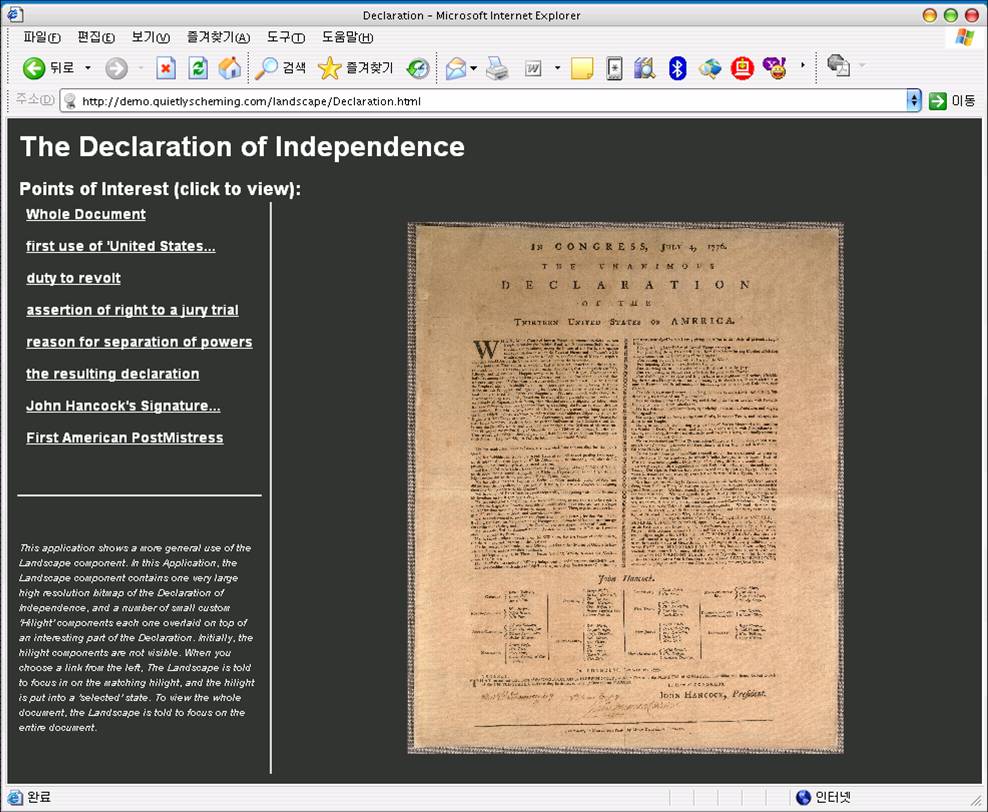The height and width of the screenshot is (812, 988).
Task: Open Favorites (즐겨찾기) star toolbar button
Action: 355,68
